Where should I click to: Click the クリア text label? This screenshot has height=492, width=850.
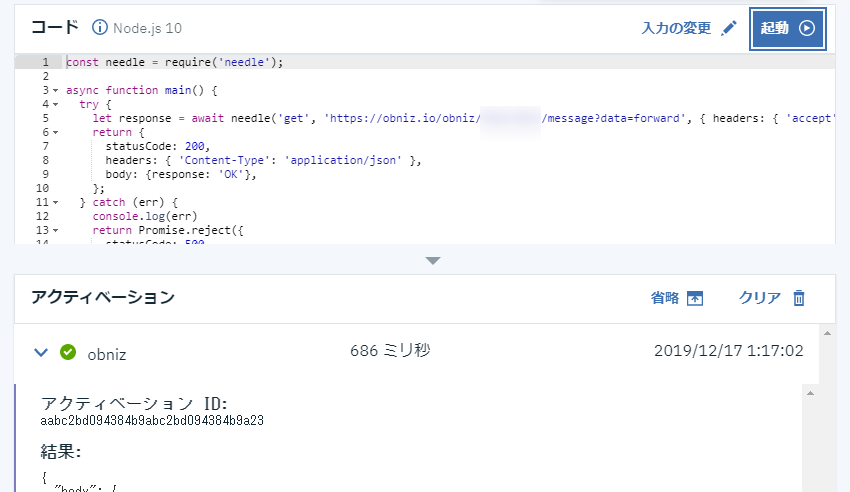click(759, 298)
